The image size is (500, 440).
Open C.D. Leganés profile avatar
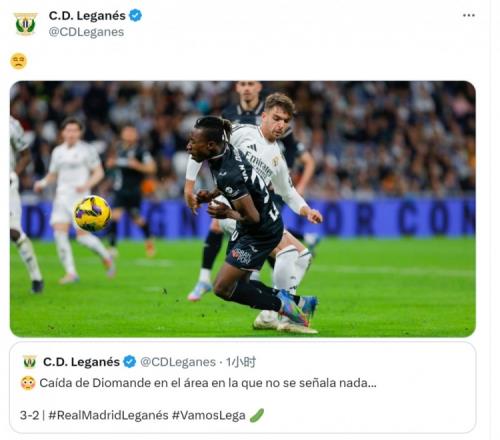(25, 24)
